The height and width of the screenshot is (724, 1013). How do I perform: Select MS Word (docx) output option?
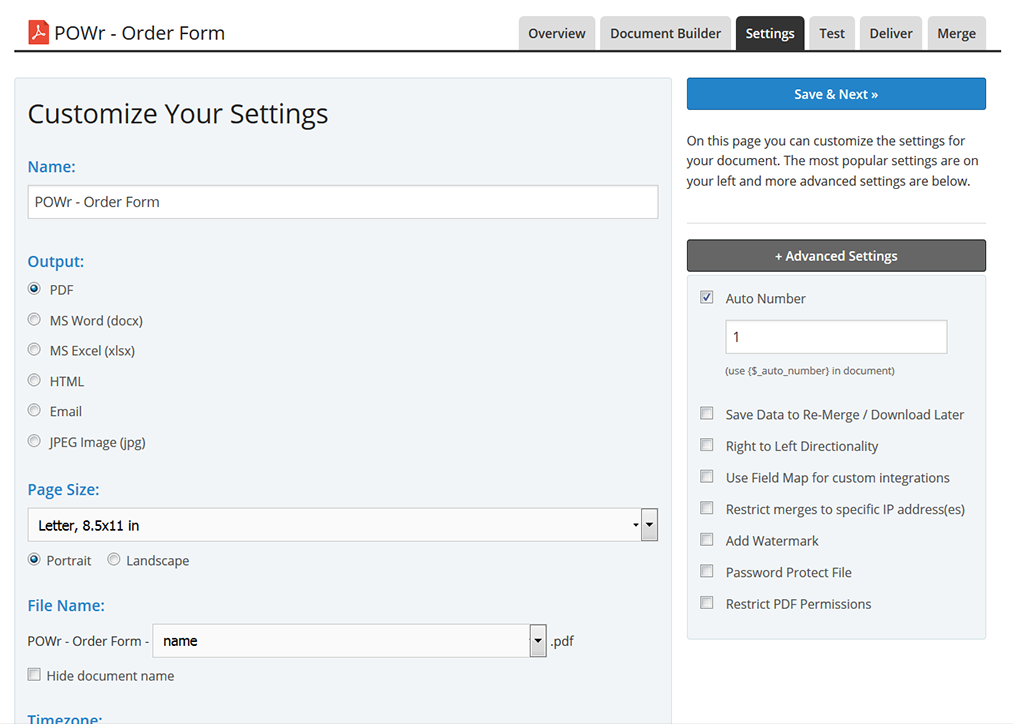pos(35,320)
